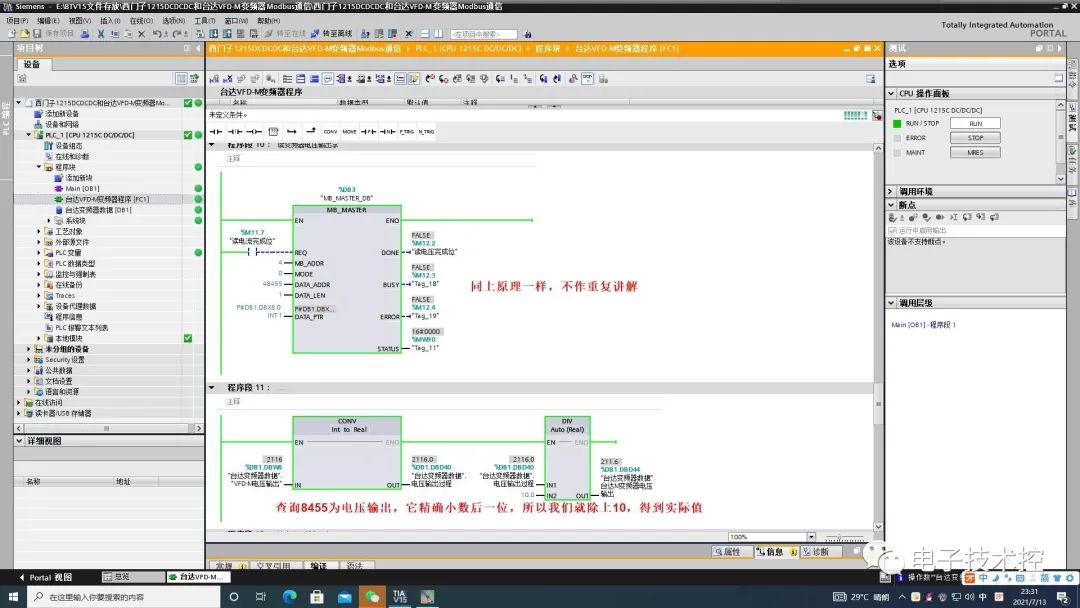
Task: Collapse the 断点 section
Action: click(891, 205)
